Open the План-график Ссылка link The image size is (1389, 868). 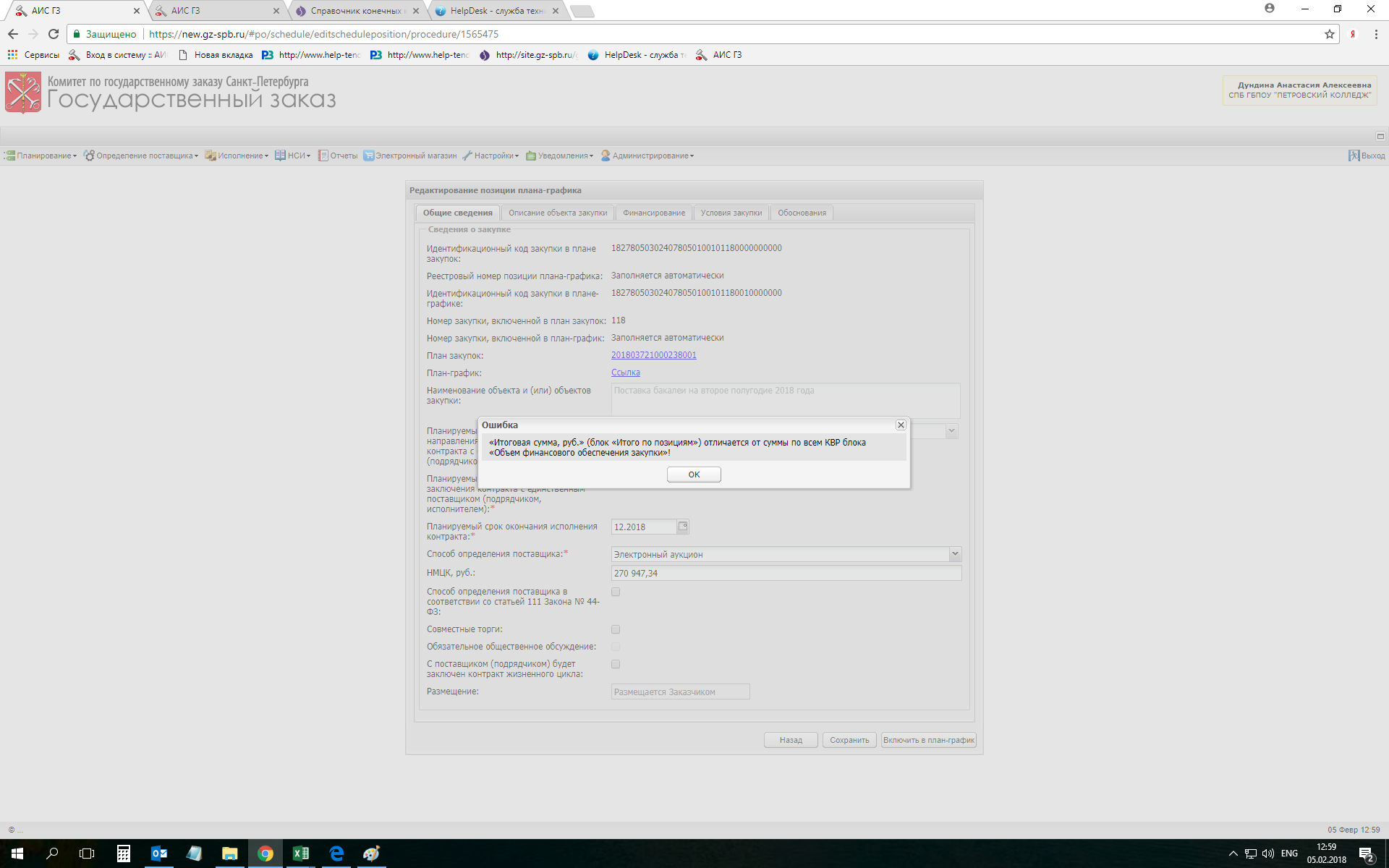626,373
